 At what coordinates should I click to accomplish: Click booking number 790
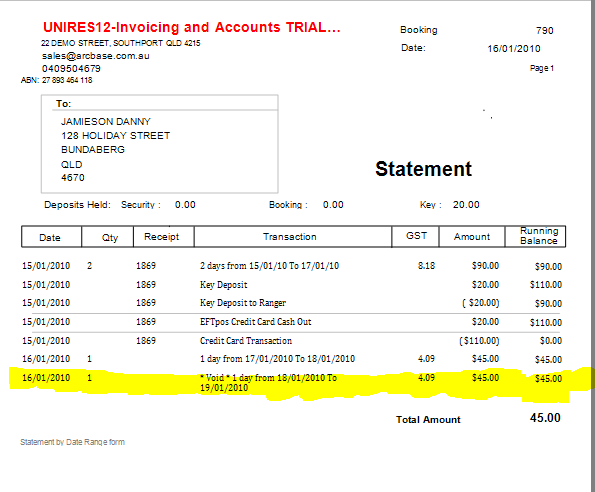click(545, 31)
